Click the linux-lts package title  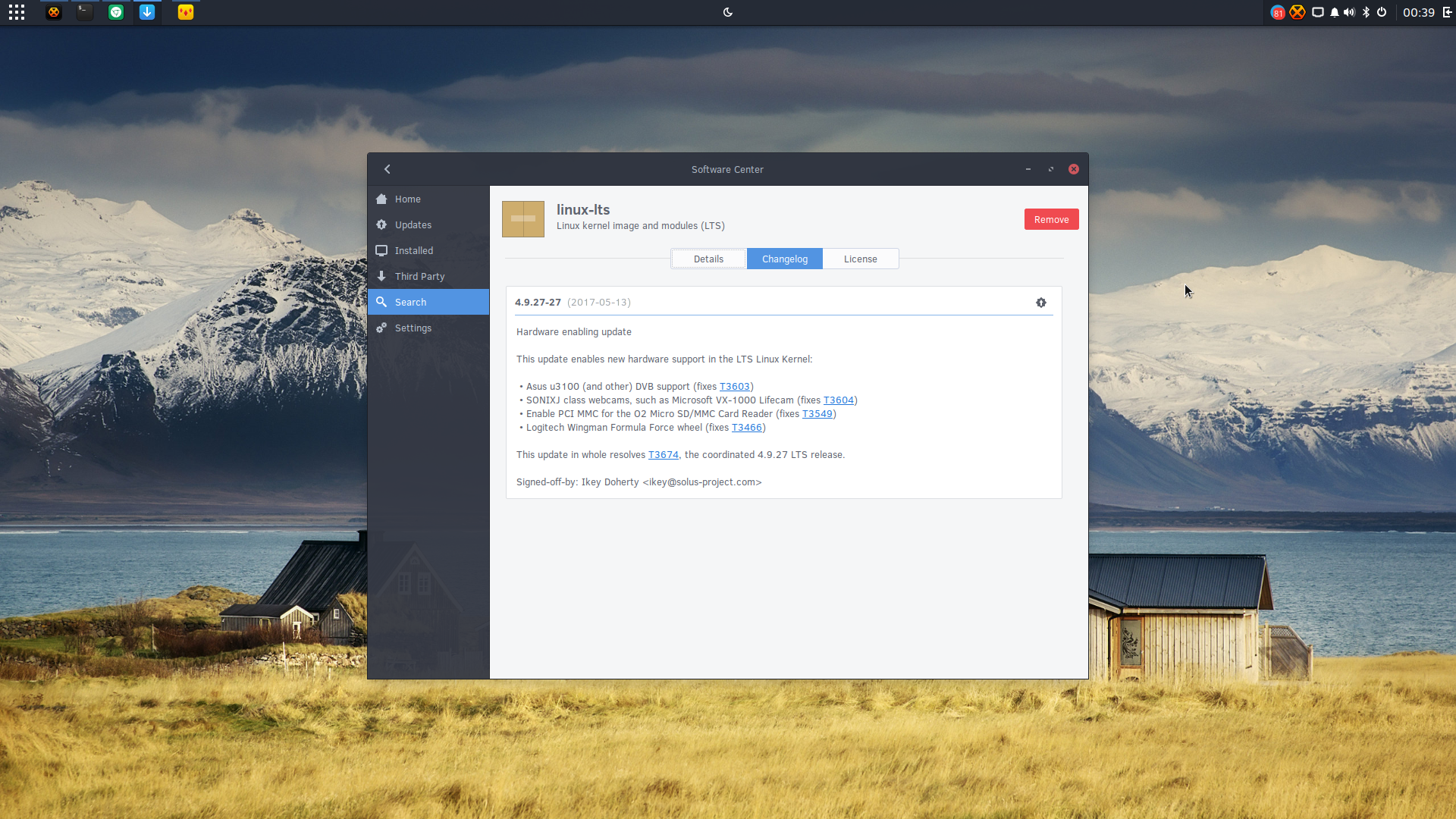point(583,209)
